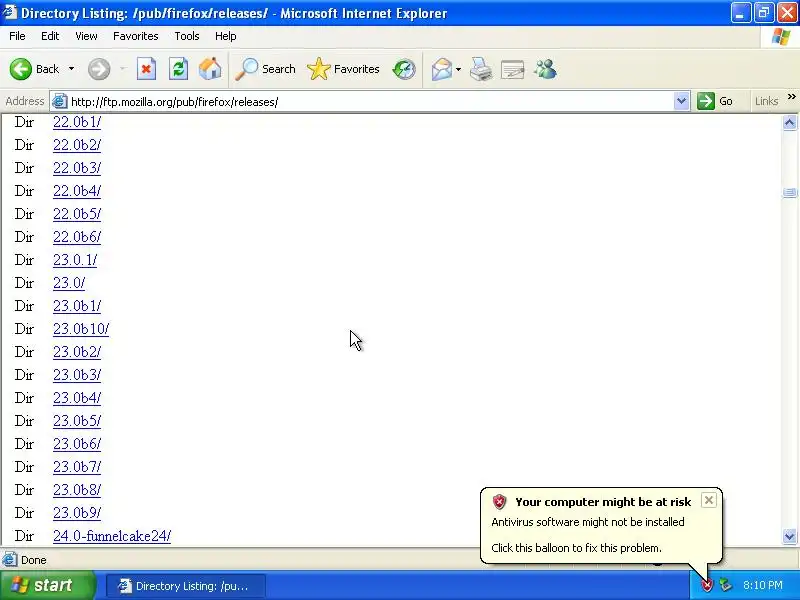Open the 22.0b2/ directory link
Image resolution: width=800 pixels, height=600 pixels.
77,145
